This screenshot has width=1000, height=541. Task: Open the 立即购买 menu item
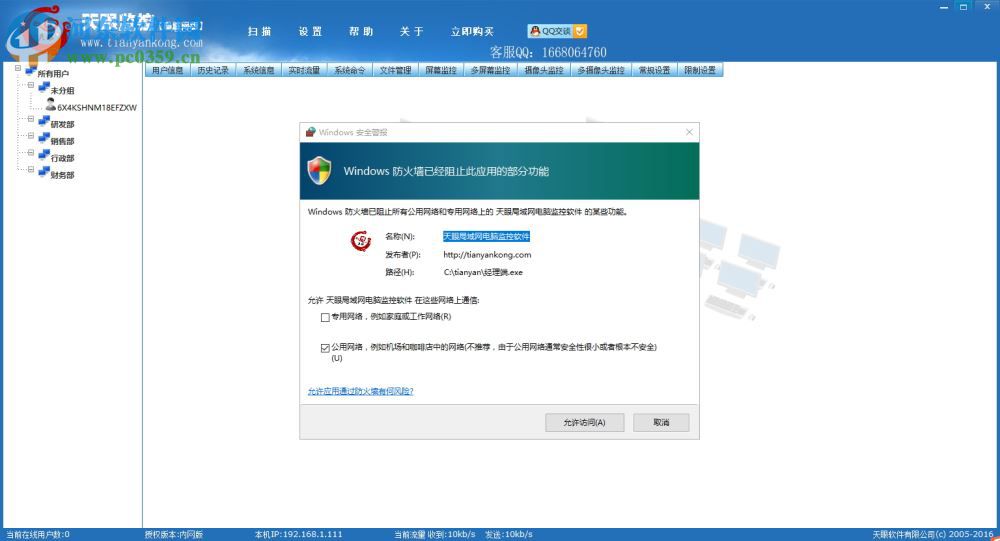point(473,31)
